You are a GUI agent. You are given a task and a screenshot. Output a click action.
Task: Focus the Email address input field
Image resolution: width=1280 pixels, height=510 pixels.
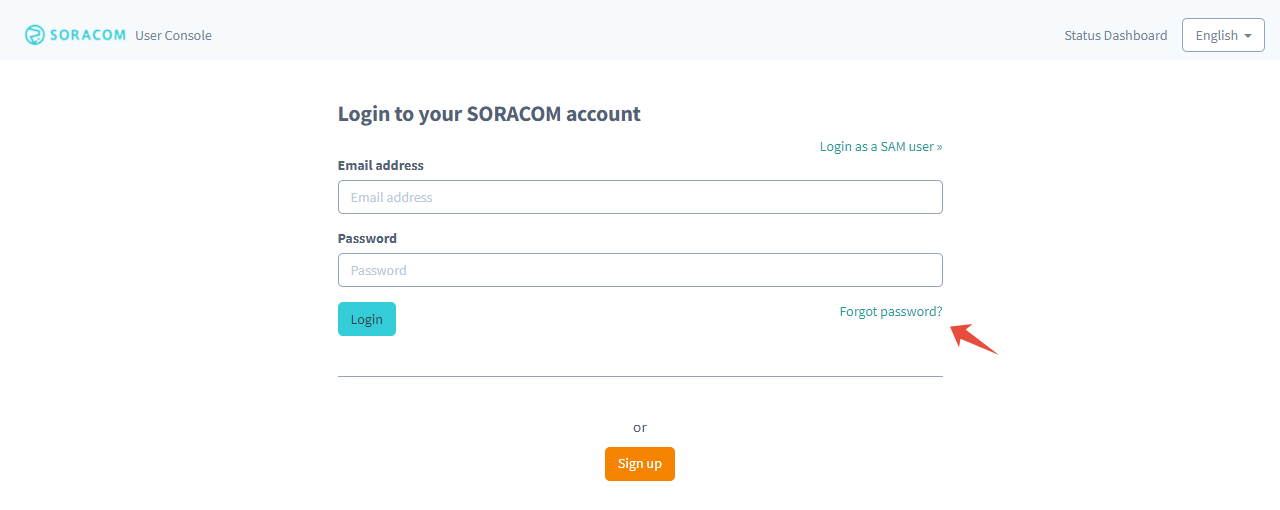click(640, 197)
